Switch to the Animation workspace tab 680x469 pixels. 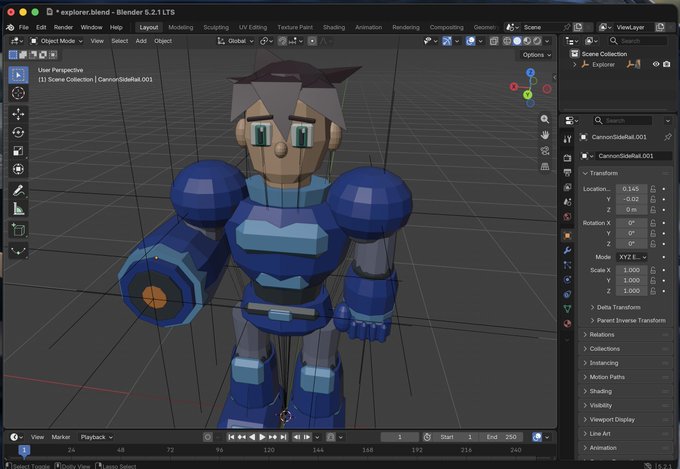point(369,27)
